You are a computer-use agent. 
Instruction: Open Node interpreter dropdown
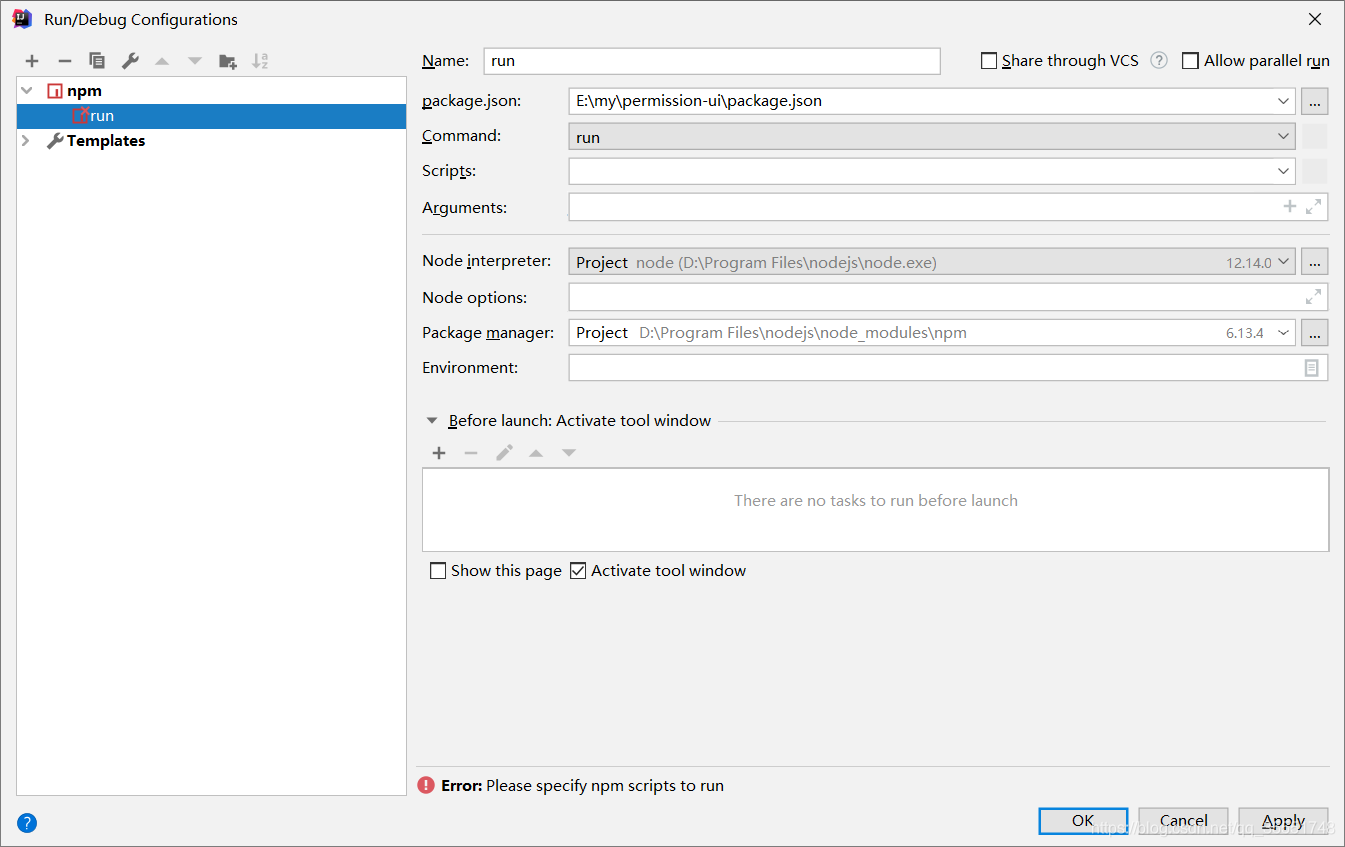click(1284, 262)
